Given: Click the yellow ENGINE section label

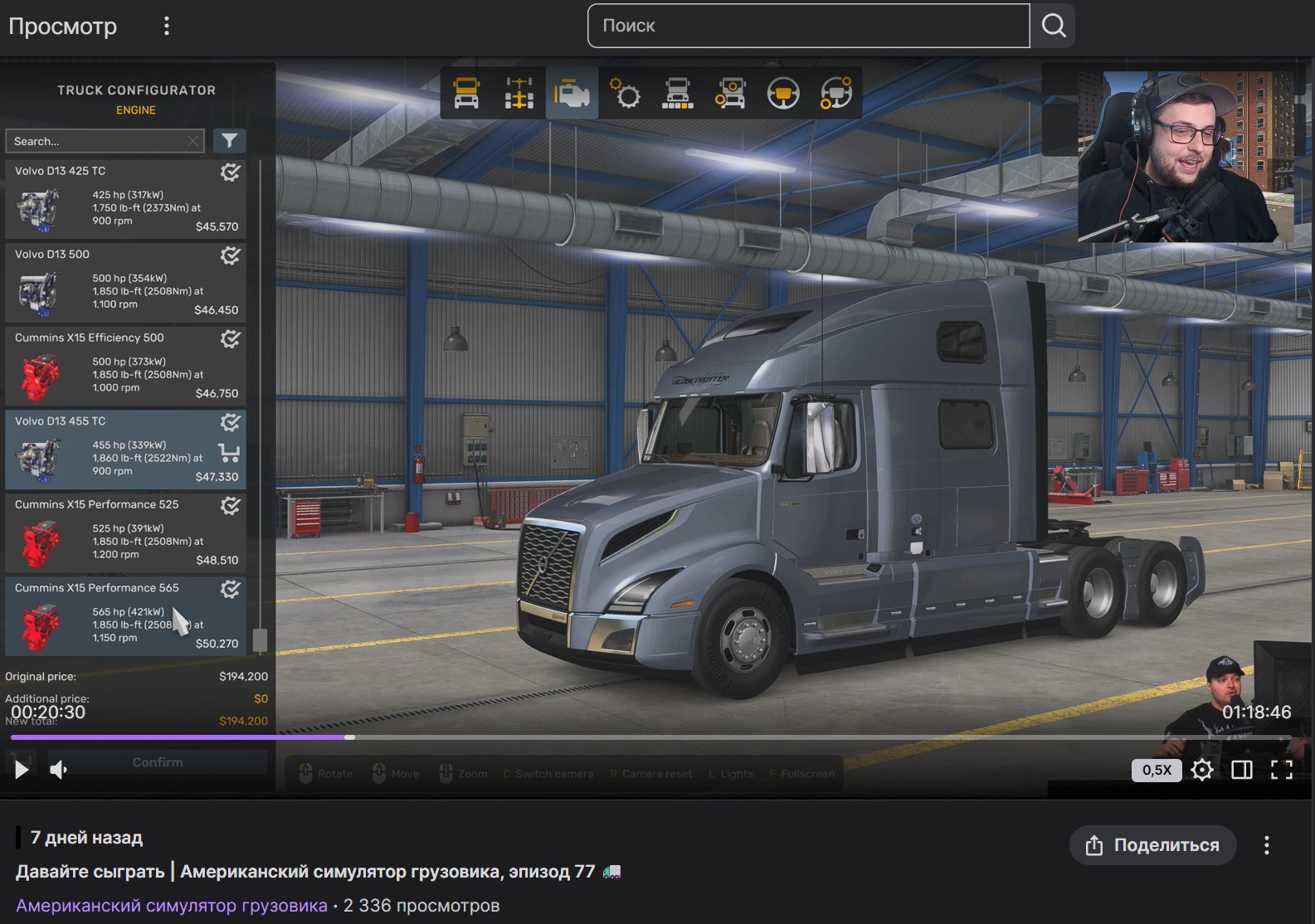Looking at the screenshot, I should [x=136, y=110].
